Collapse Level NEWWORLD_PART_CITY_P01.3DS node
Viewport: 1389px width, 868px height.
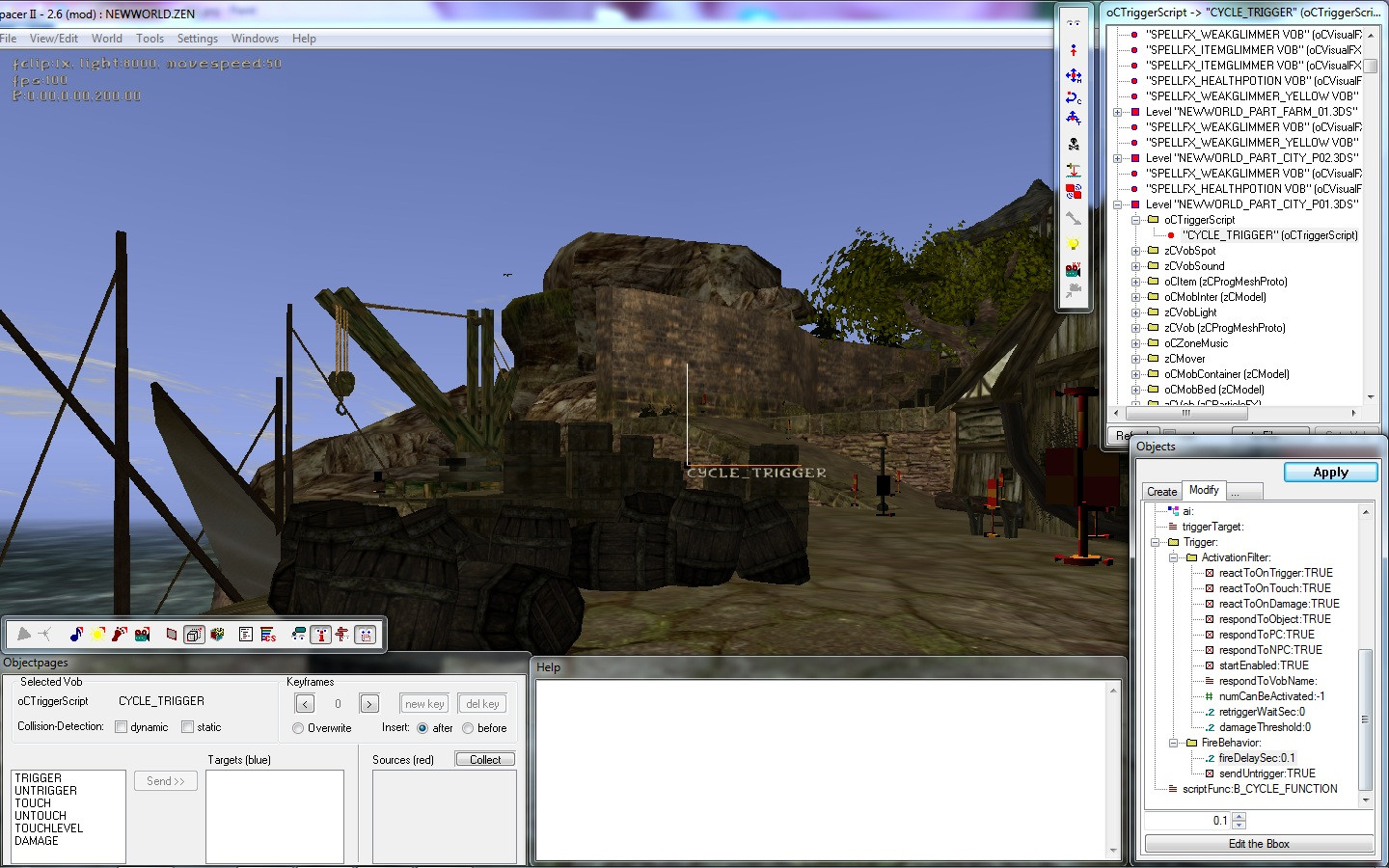(1117, 204)
